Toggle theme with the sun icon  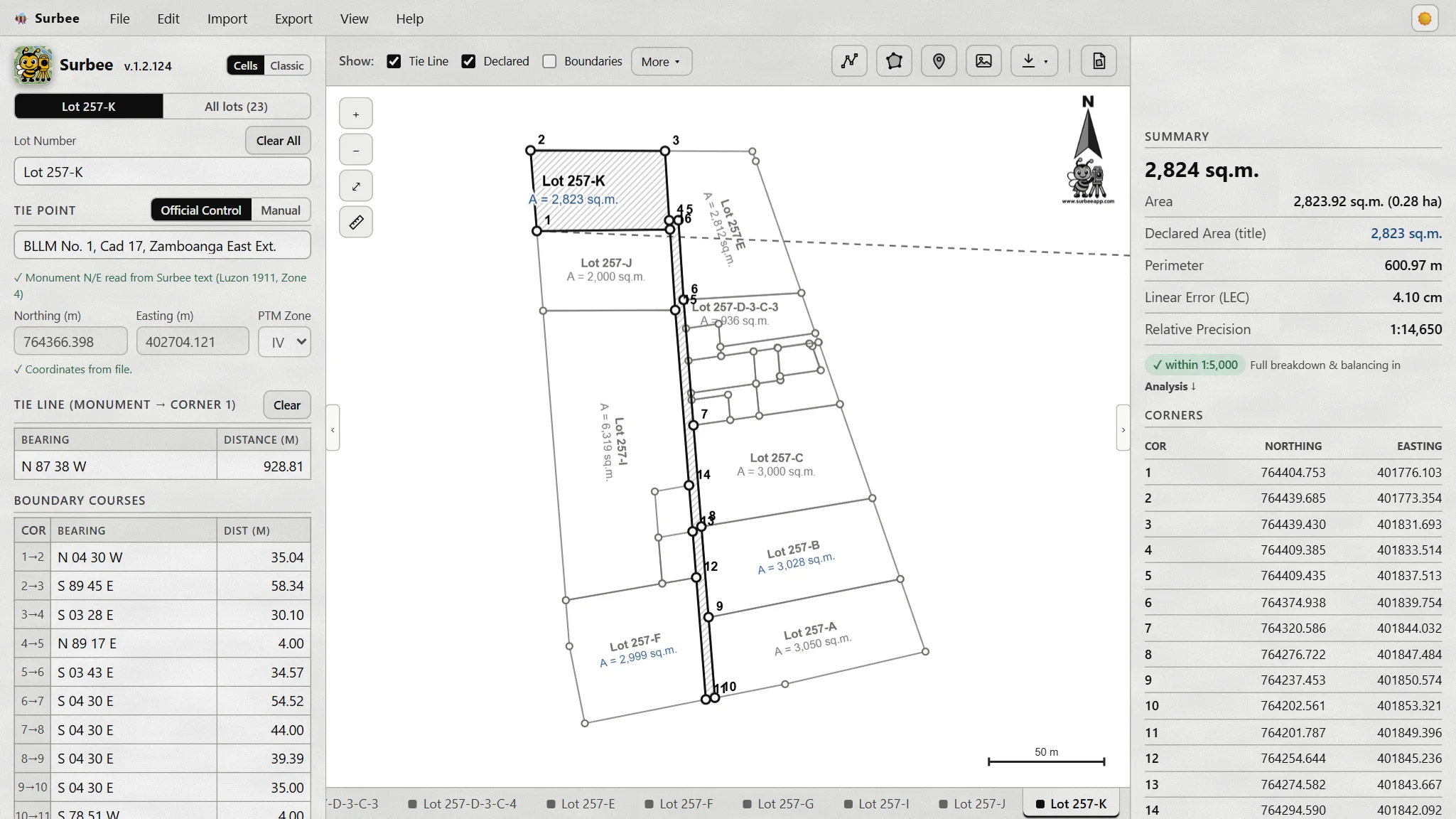1425,19
